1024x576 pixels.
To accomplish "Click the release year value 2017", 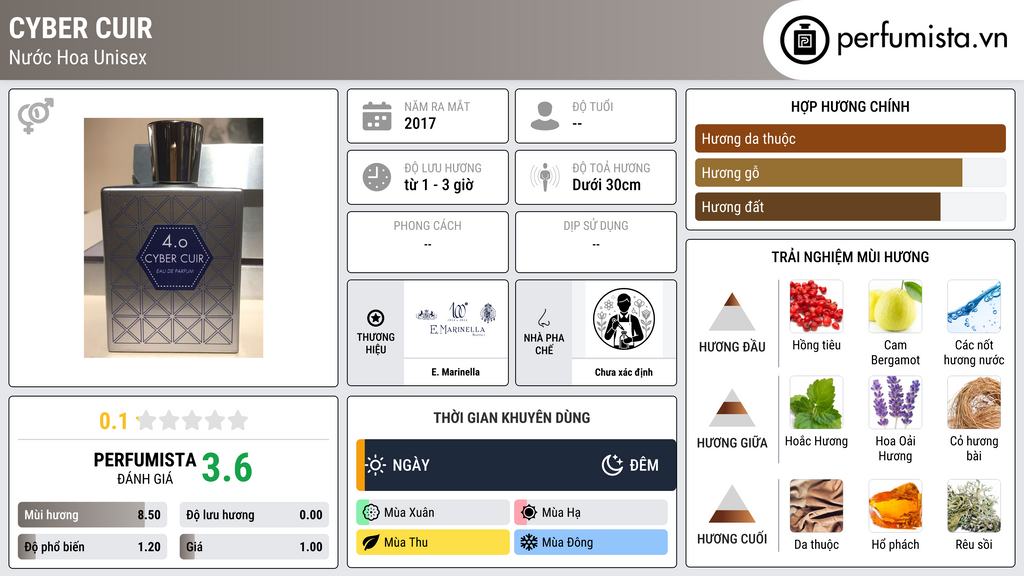I will click(x=420, y=123).
